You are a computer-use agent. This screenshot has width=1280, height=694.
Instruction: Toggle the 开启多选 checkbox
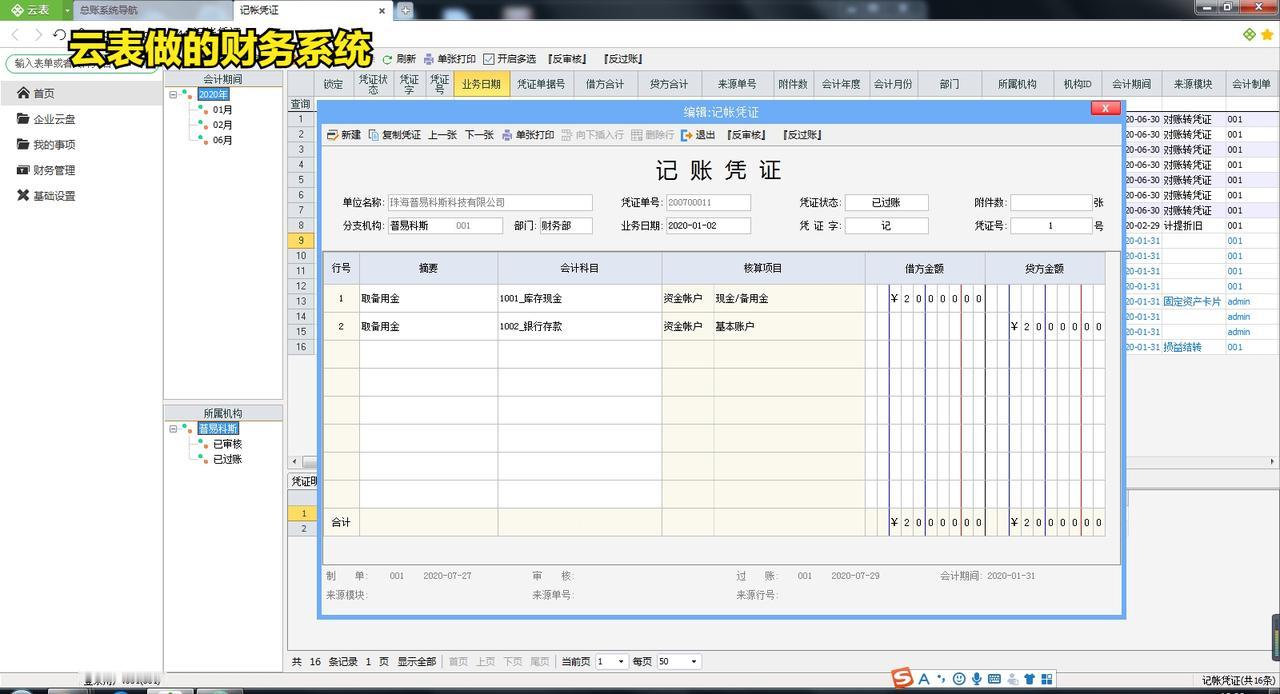pos(489,59)
